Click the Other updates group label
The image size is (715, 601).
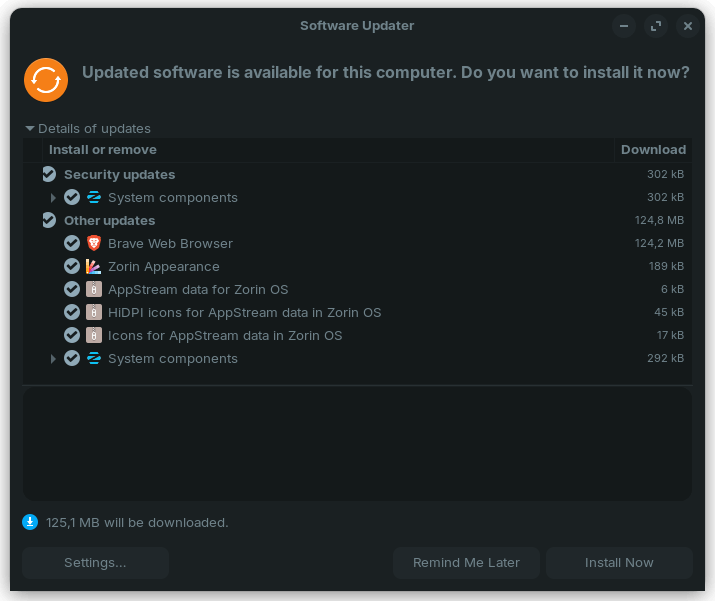109,221
